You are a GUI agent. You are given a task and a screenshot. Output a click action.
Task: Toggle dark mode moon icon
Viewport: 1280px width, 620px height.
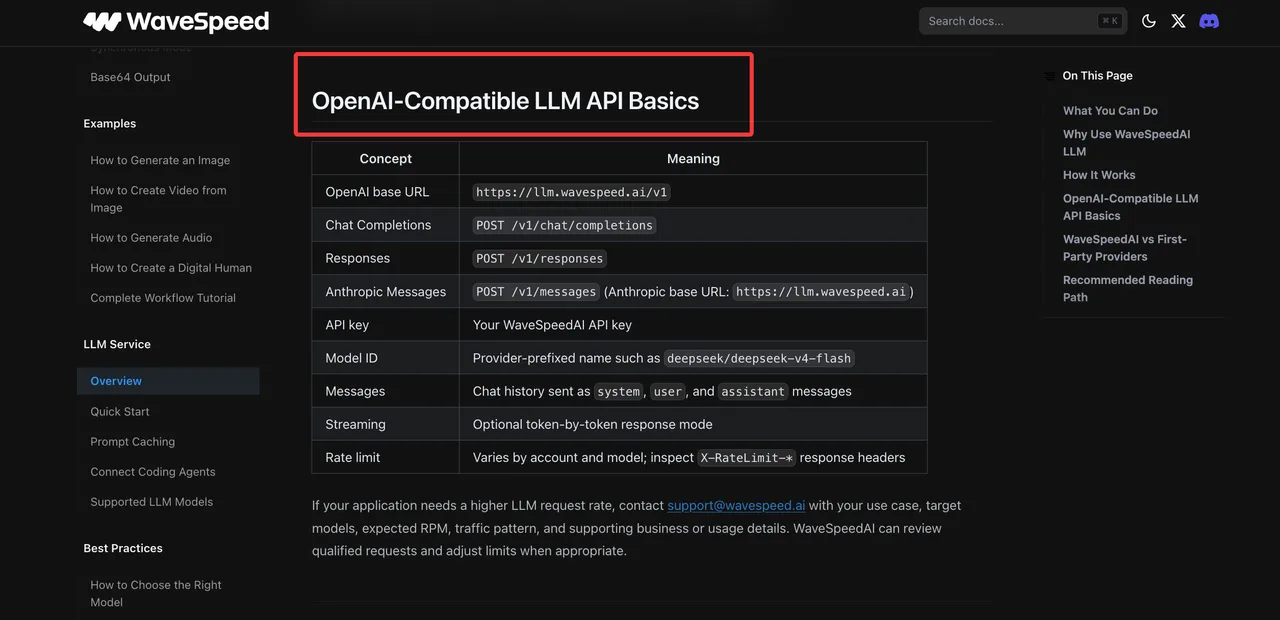[1149, 21]
